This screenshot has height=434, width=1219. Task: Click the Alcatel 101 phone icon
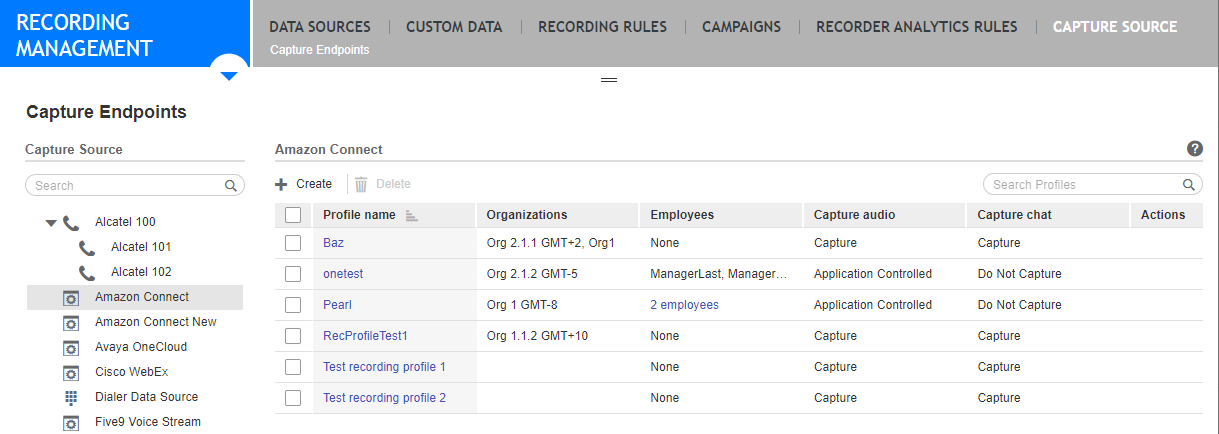tap(87, 247)
